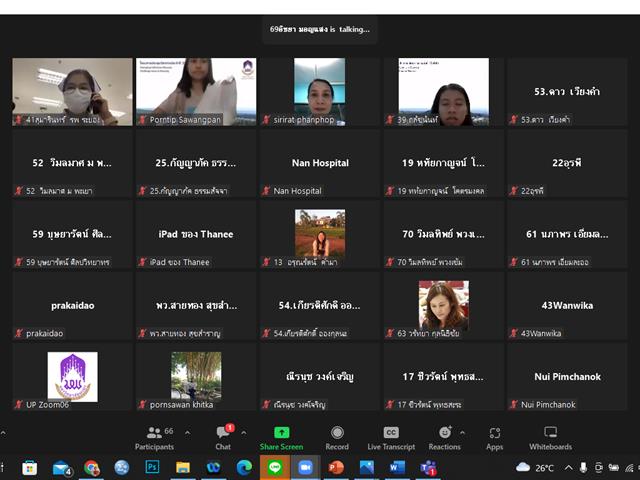
Task: Switch to Word in taskbar
Action: coord(397,468)
